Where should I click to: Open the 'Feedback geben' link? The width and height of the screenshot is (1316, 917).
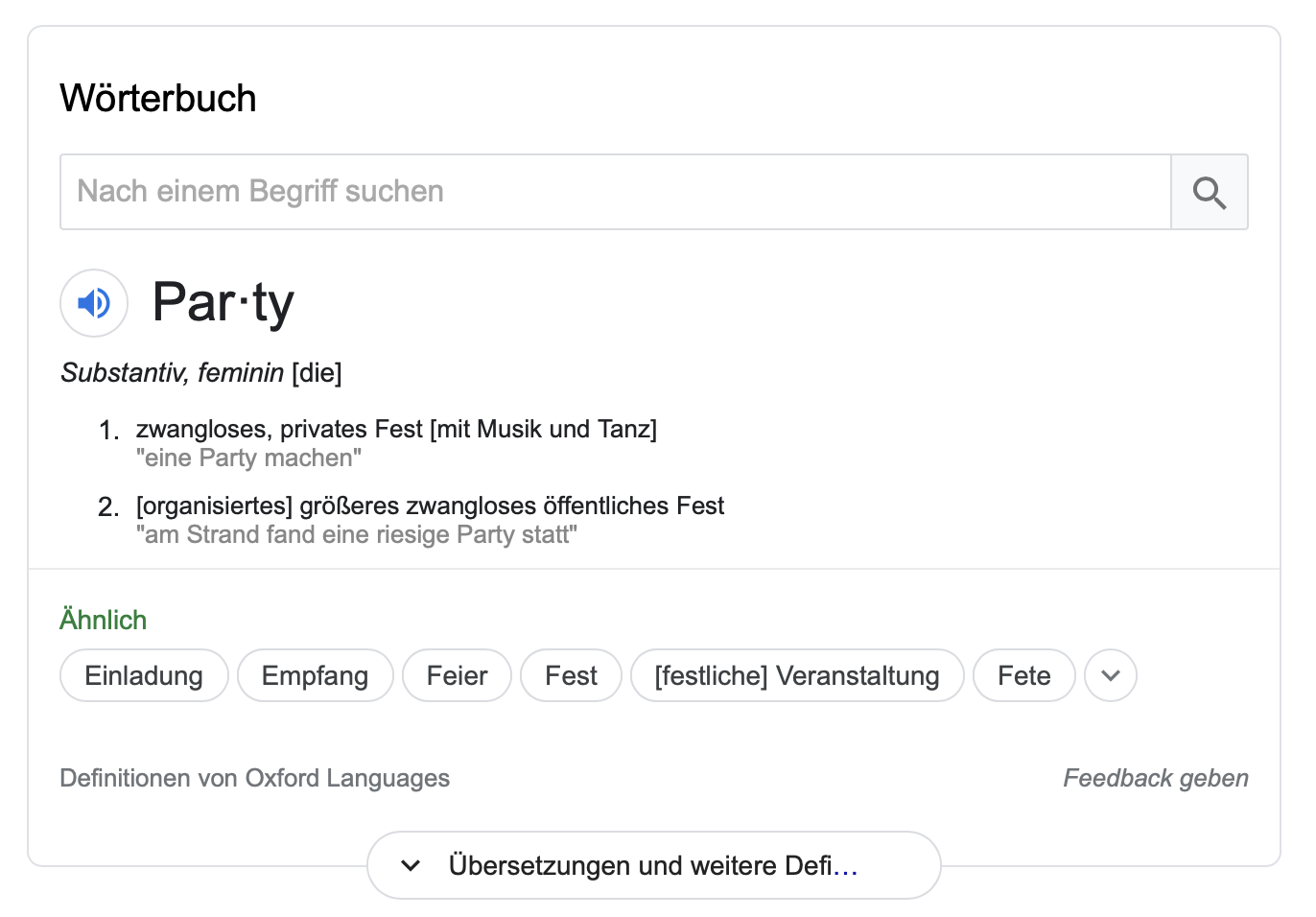(x=1156, y=778)
